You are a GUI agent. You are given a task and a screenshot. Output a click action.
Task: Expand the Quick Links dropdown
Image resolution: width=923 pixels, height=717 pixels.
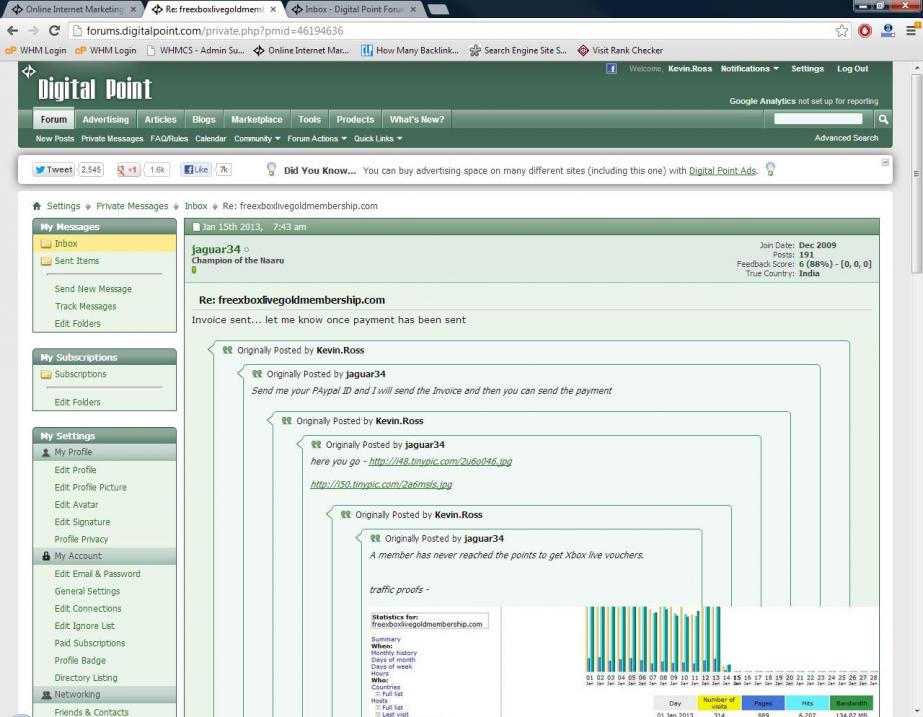click(378, 139)
